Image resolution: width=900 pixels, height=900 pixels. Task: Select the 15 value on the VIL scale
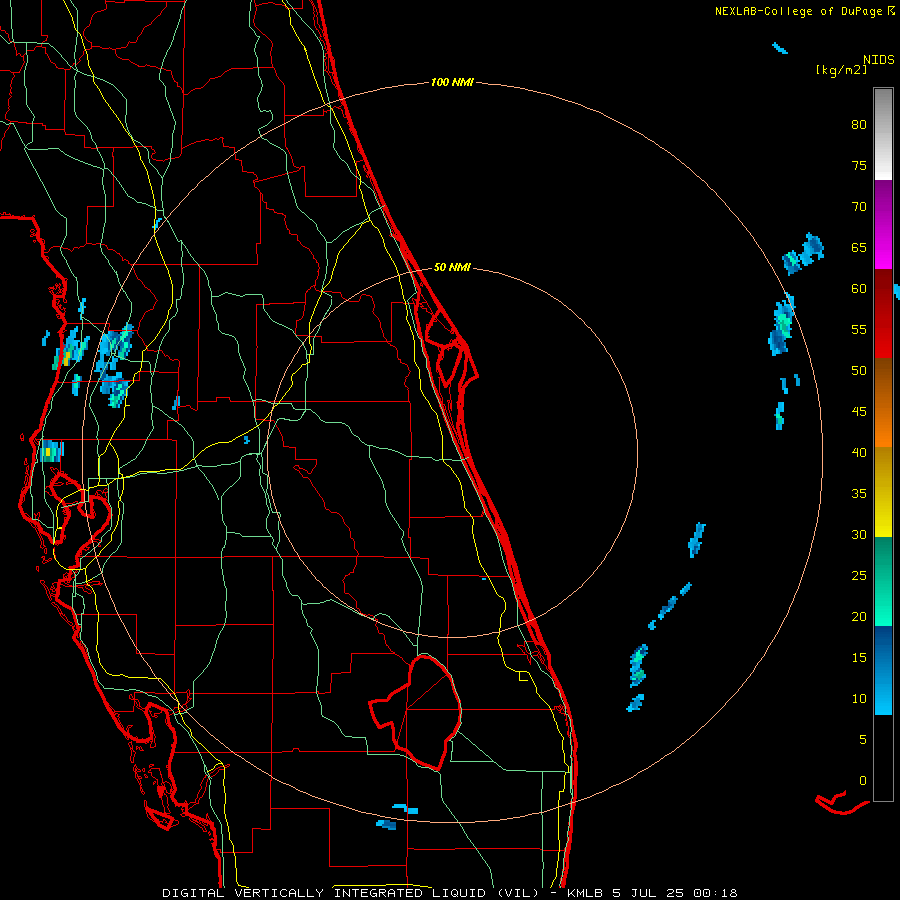(859, 657)
